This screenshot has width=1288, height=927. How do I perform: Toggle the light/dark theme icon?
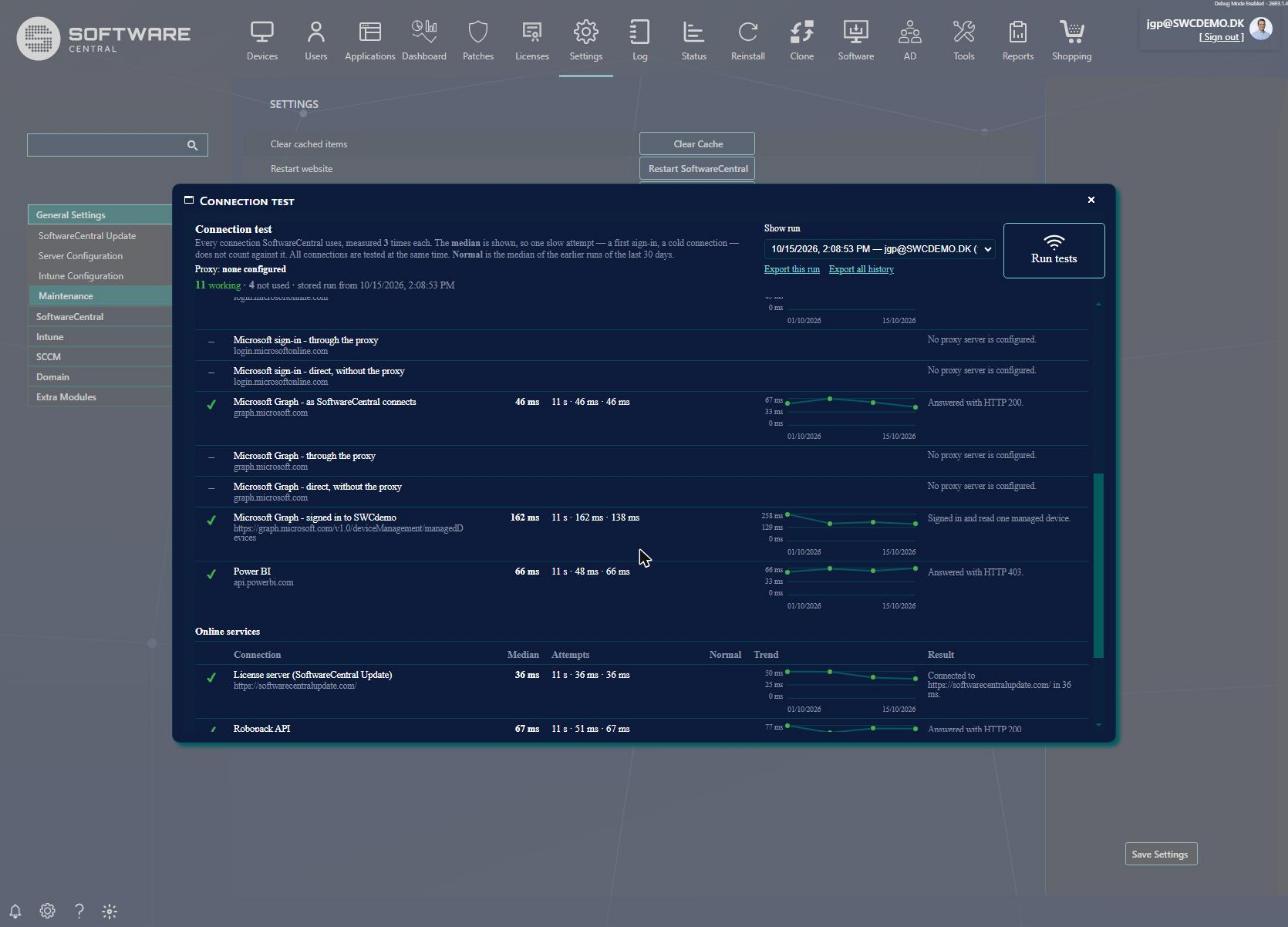click(110, 911)
